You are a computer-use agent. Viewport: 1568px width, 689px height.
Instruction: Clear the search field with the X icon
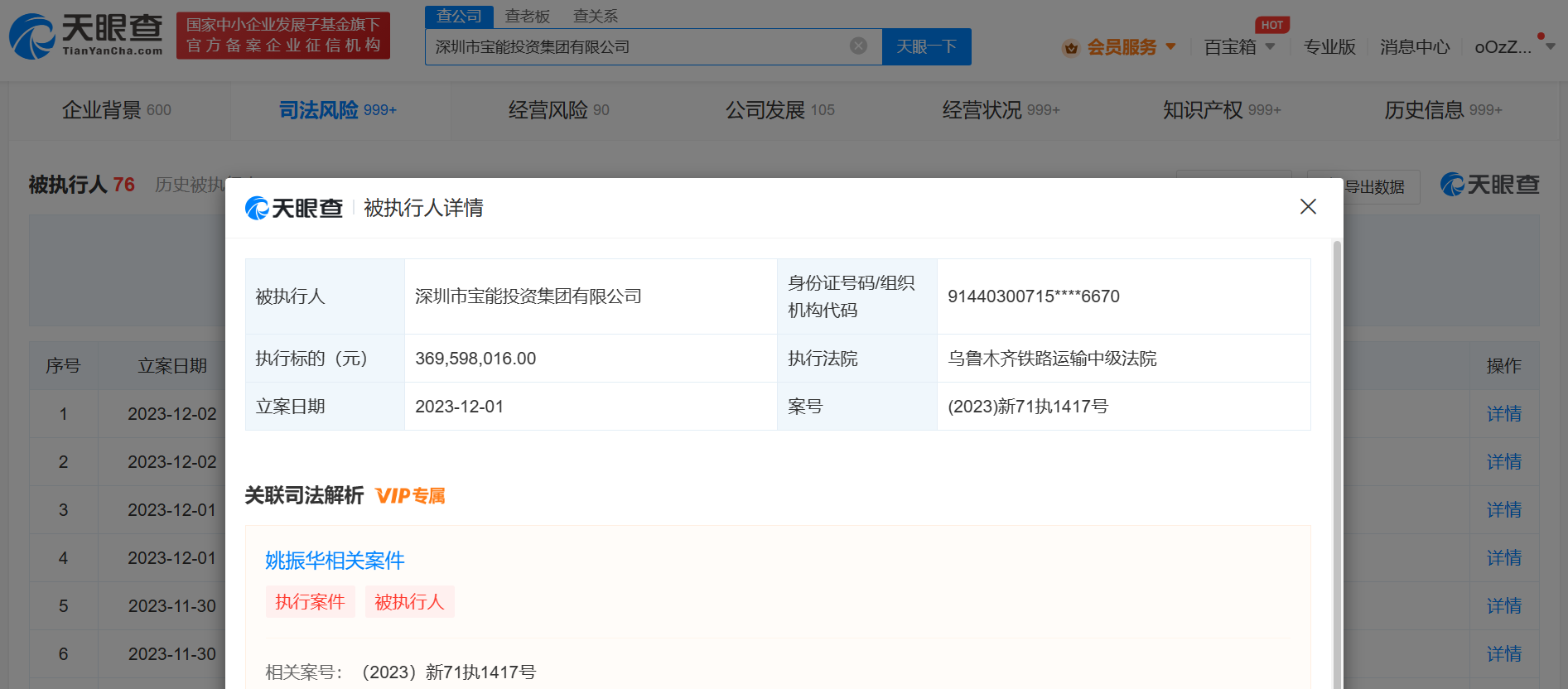point(858,46)
